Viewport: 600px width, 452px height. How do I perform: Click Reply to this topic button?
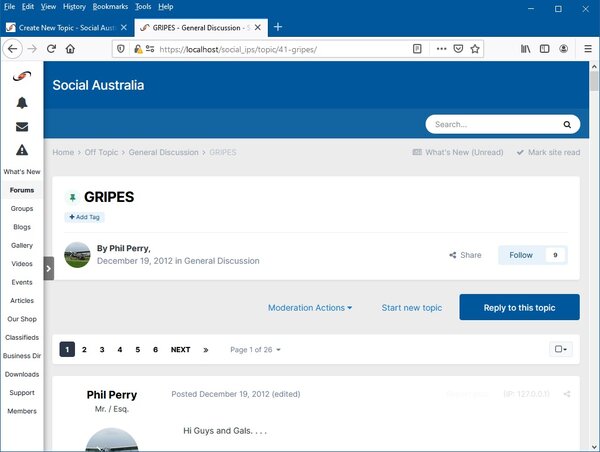click(519, 308)
